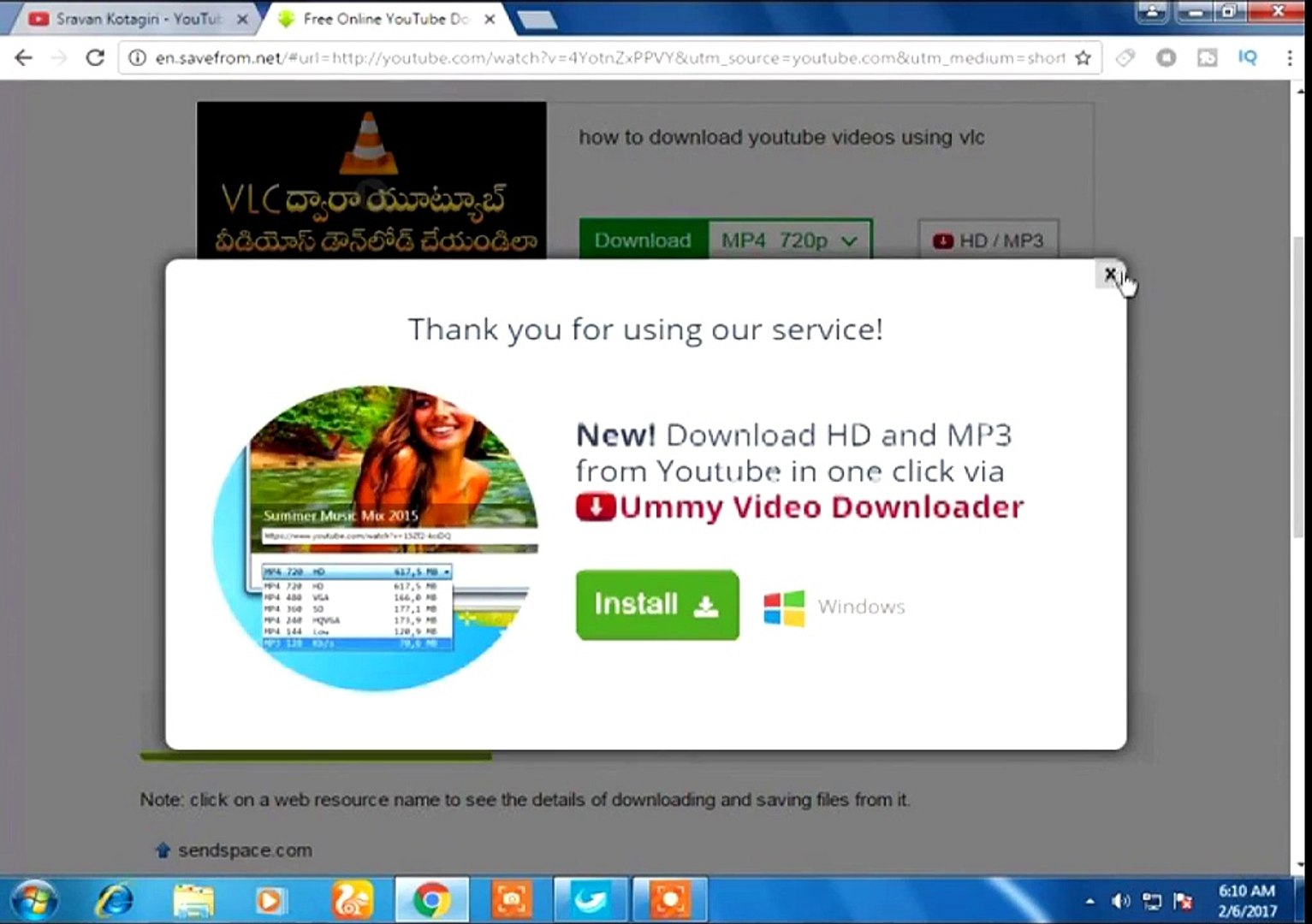This screenshot has width=1312, height=924.
Task: Click the Action Center flag tray icon
Action: 1184,901
